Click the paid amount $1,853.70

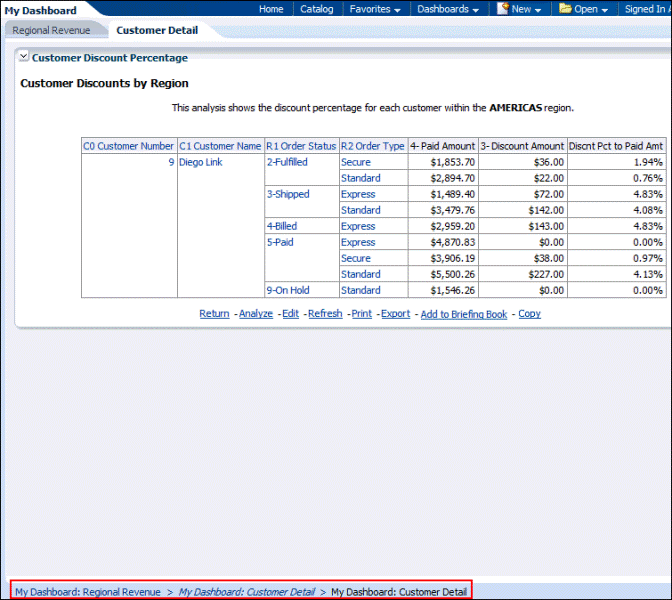click(x=453, y=162)
